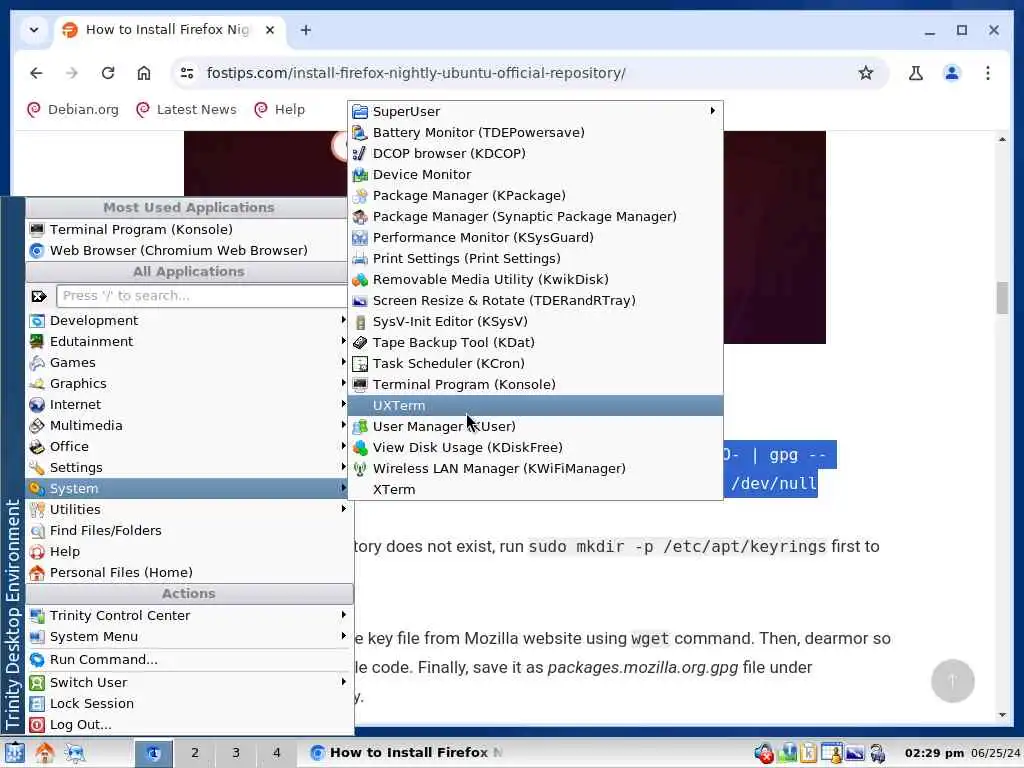
Task: Bookmark page with star icon
Action: point(865,72)
